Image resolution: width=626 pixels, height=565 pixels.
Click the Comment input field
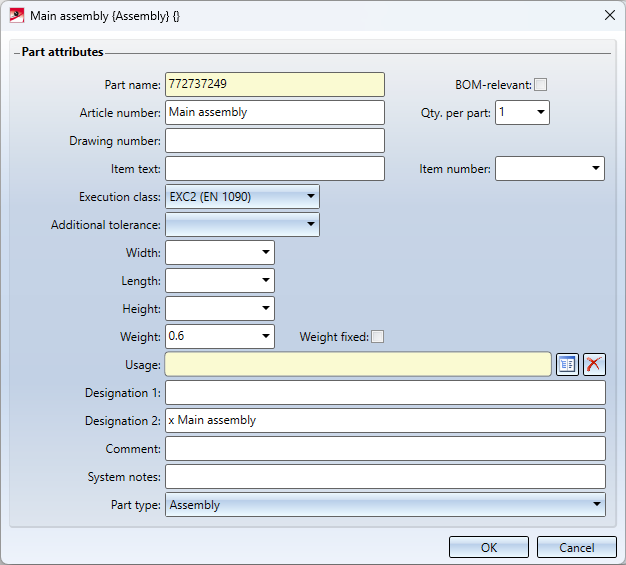tap(385, 449)
